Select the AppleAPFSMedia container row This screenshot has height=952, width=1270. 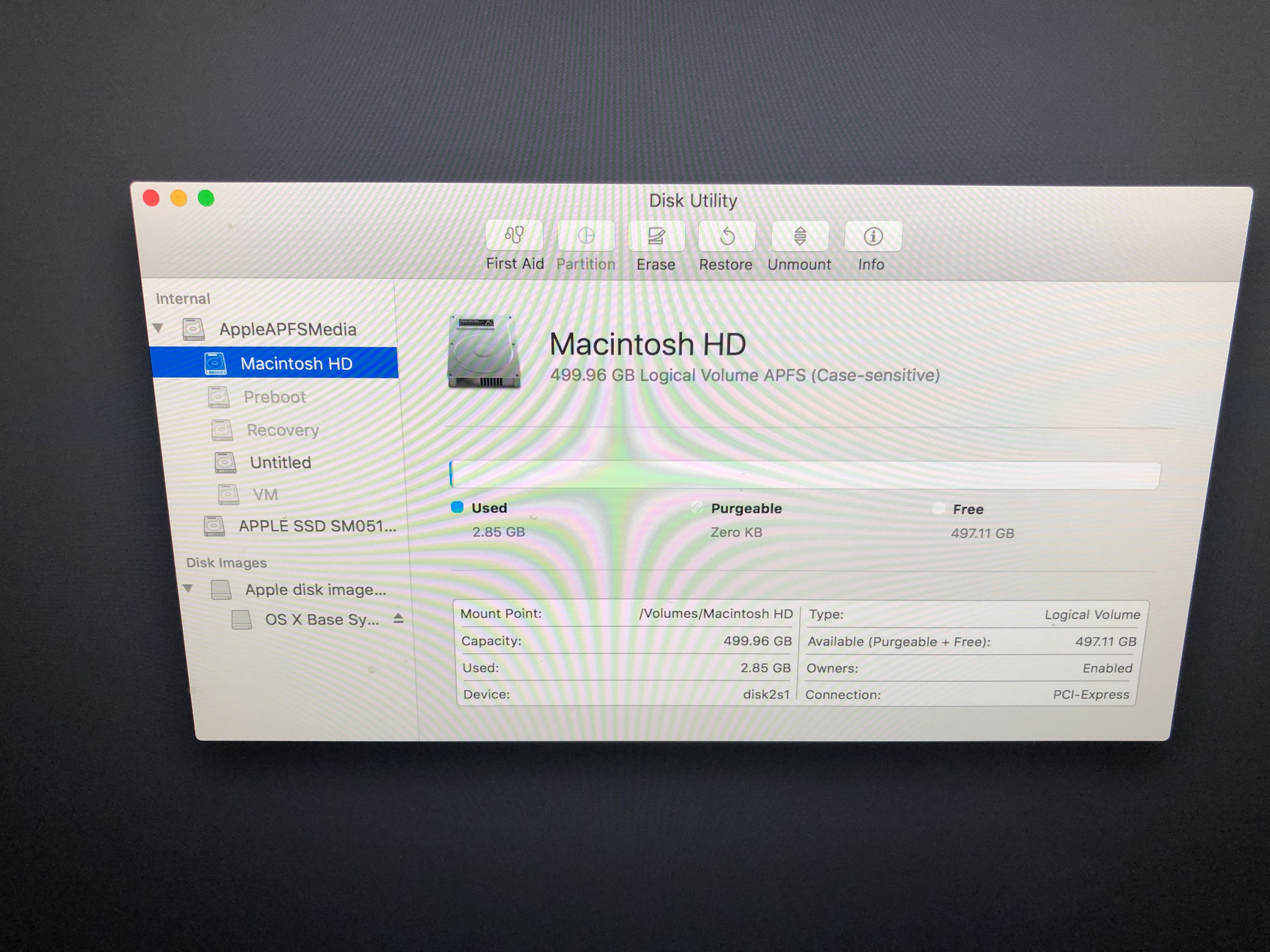272,329
